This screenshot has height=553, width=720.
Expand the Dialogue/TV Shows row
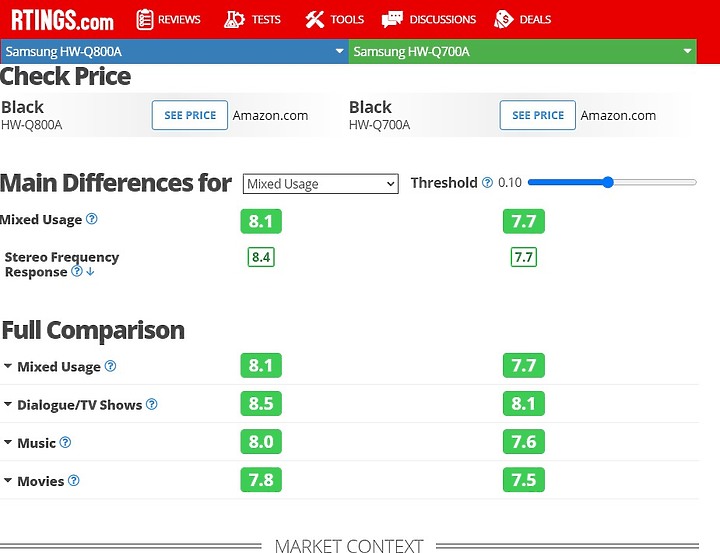[x=7, y=404]
